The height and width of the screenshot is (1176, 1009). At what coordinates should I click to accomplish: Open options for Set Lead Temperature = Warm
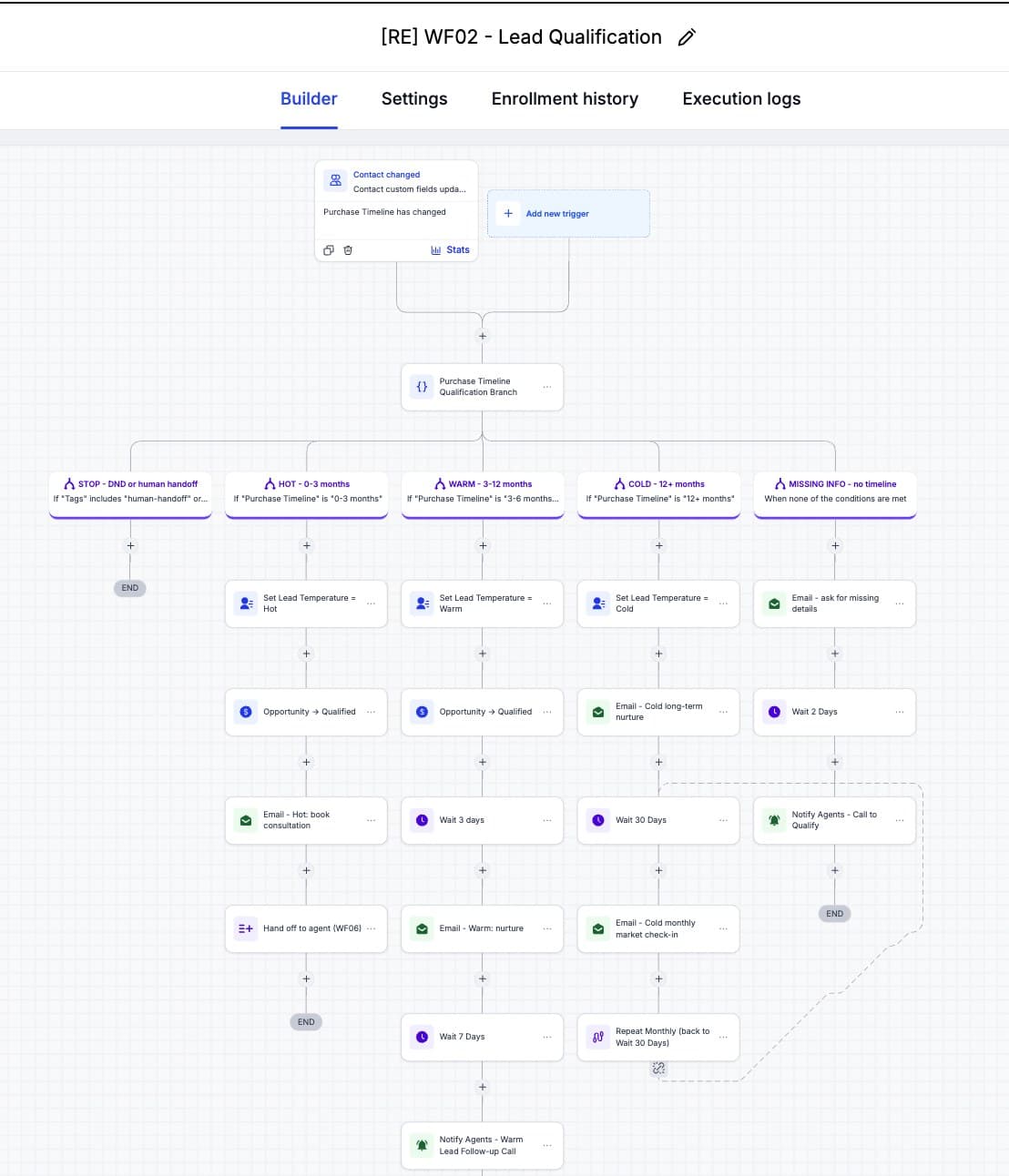(x=547, y=603)
